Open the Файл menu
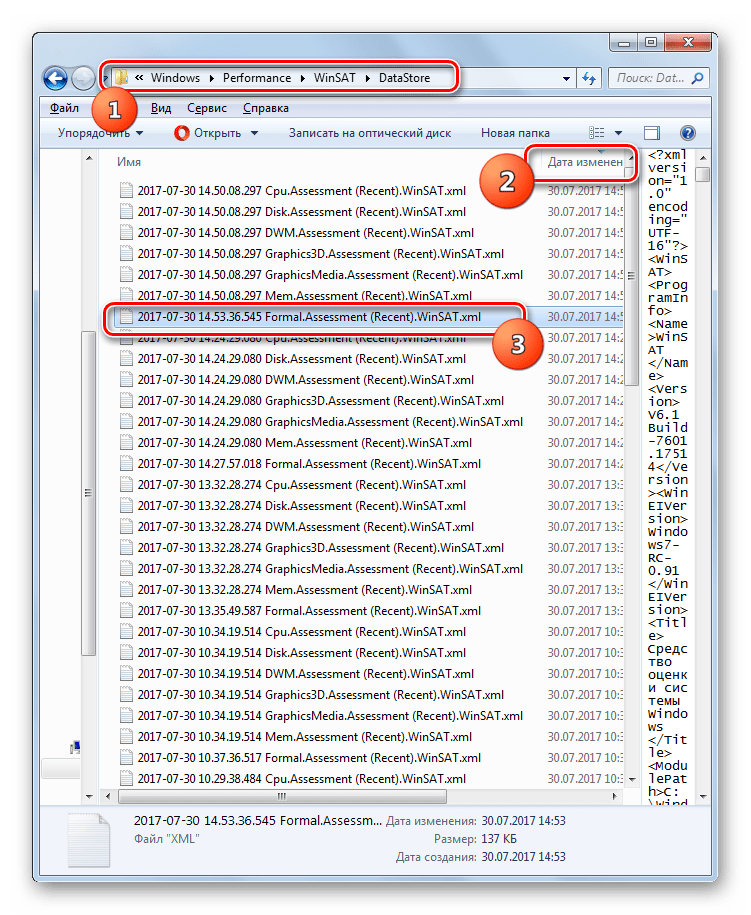This screenshot has width=751, height=915. click(64, 108)
